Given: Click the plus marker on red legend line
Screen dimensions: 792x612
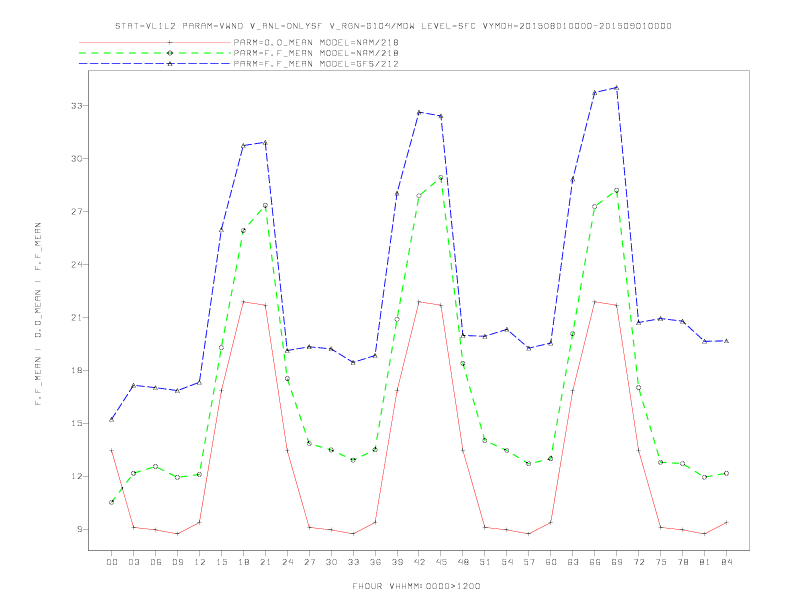Looking at the screenshot, I should 170,42.
